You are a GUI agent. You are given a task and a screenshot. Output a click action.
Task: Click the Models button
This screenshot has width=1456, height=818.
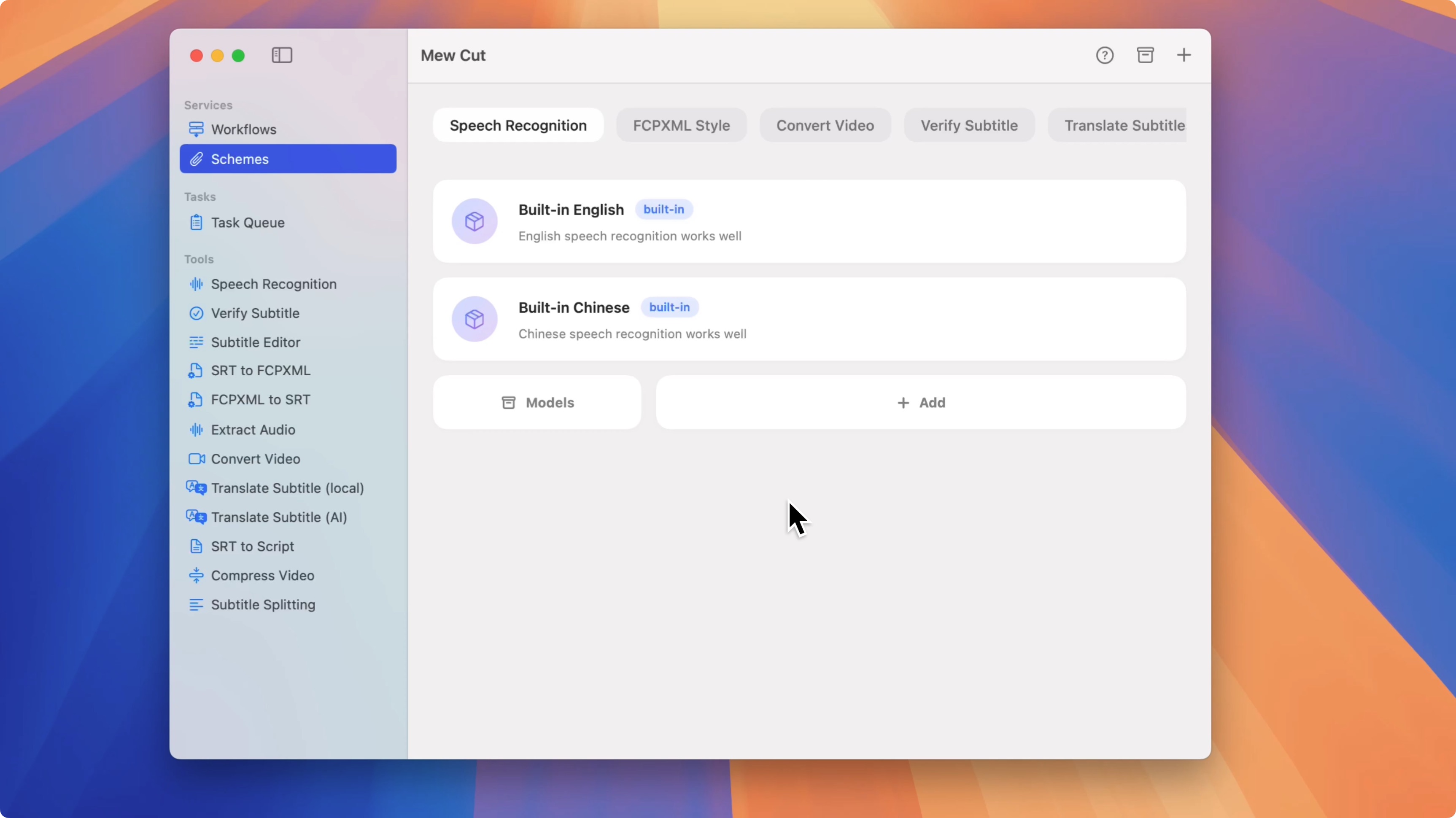537,402
